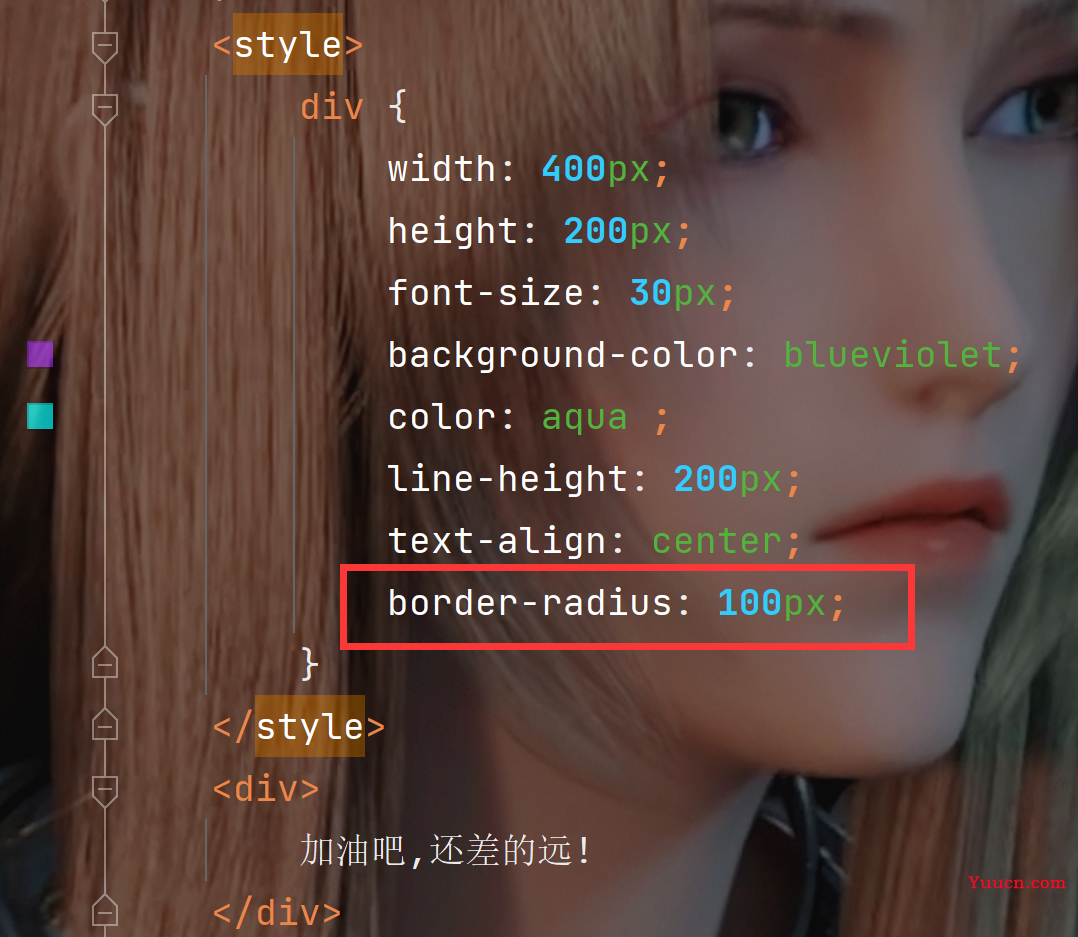Click the border-radius property name

[529, 604]
